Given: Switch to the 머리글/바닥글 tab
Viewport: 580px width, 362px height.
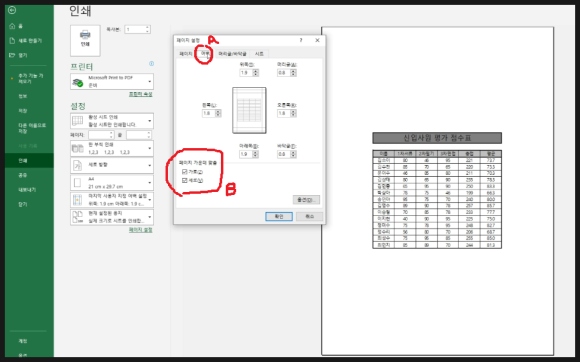Looking at the screenshot, I should (232, 54).
